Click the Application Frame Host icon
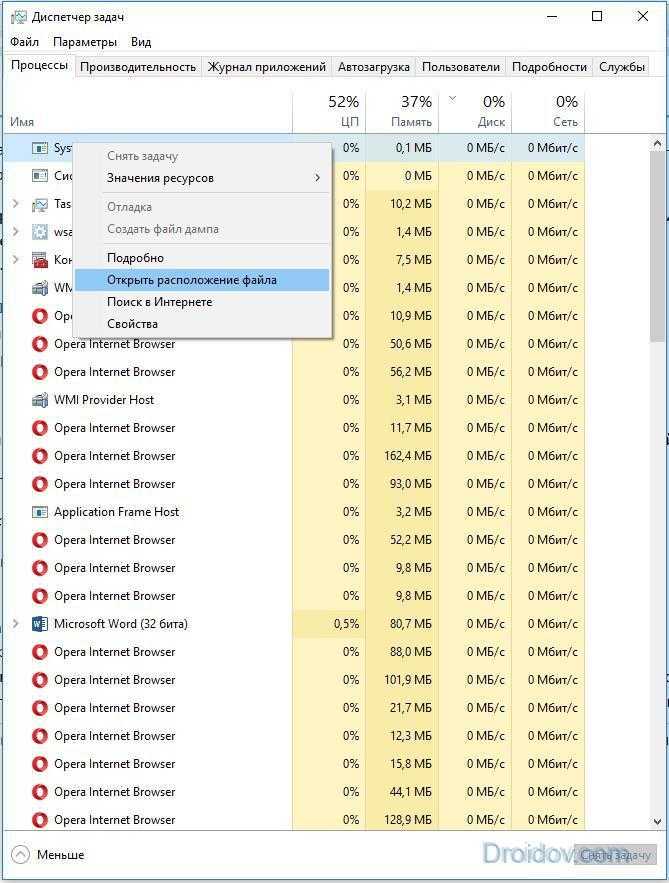This screenshot has width=669, height=883. [x=39, y=512]
